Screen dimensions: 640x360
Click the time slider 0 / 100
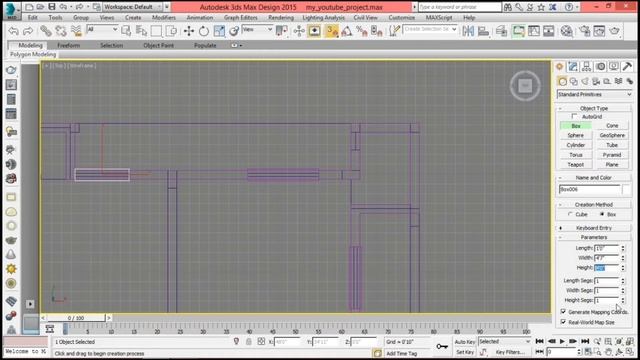pos(76,318)
